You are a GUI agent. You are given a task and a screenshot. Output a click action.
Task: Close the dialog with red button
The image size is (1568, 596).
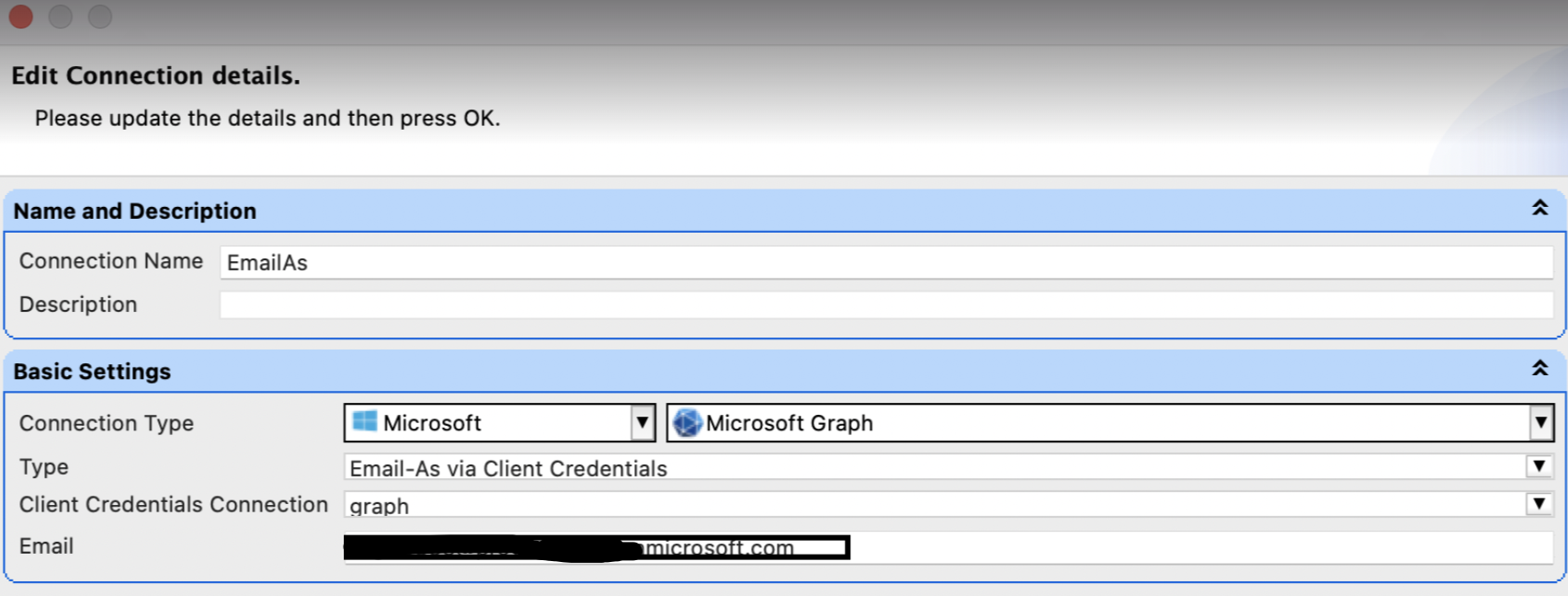pos(20,17)
